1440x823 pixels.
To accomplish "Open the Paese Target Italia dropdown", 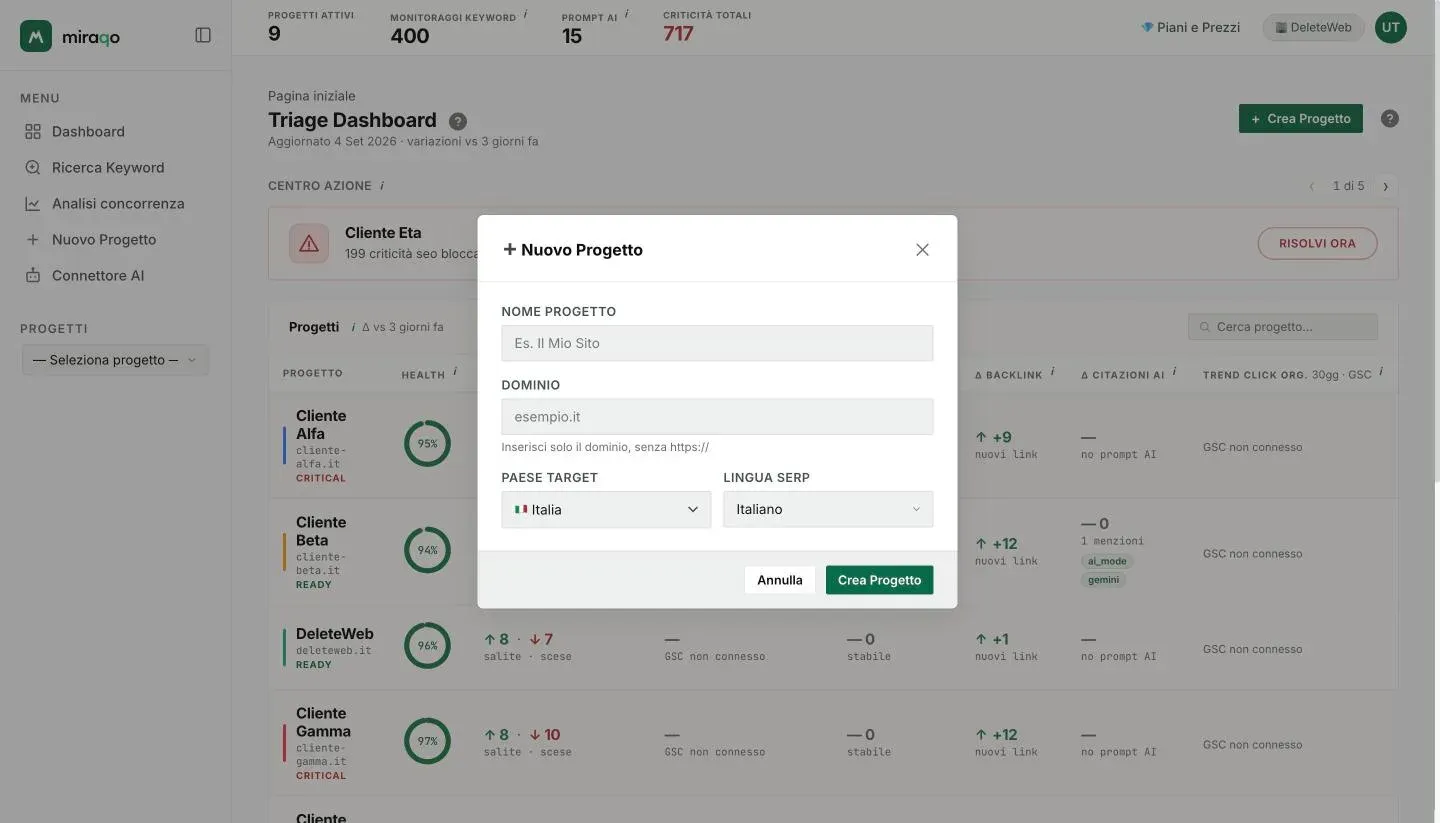I will point(606,509).
